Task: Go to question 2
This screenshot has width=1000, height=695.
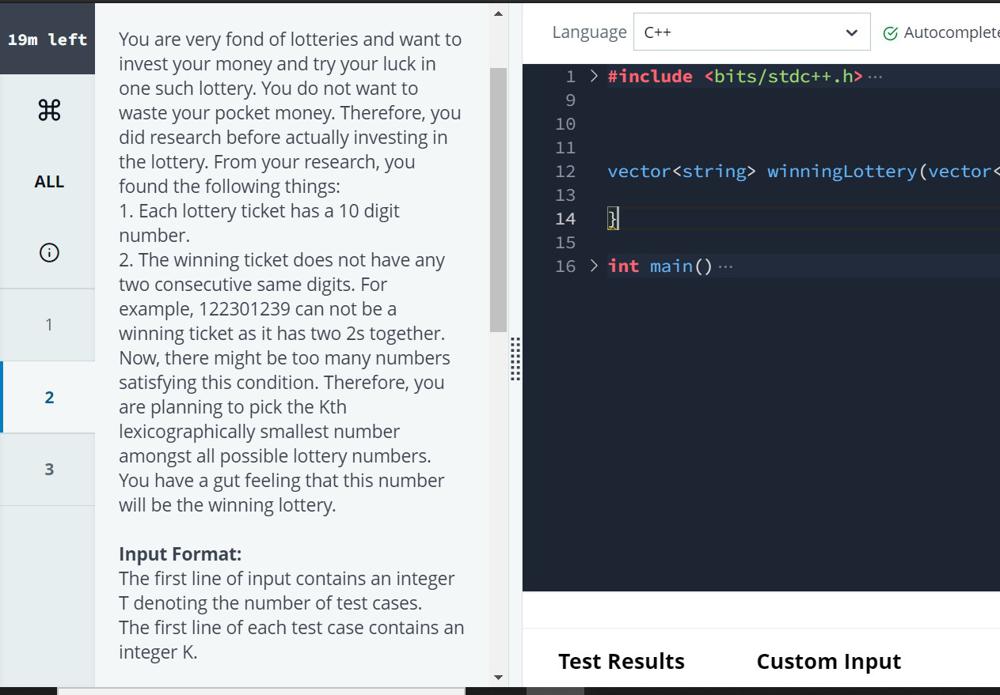Action: (x=48, y=397)
